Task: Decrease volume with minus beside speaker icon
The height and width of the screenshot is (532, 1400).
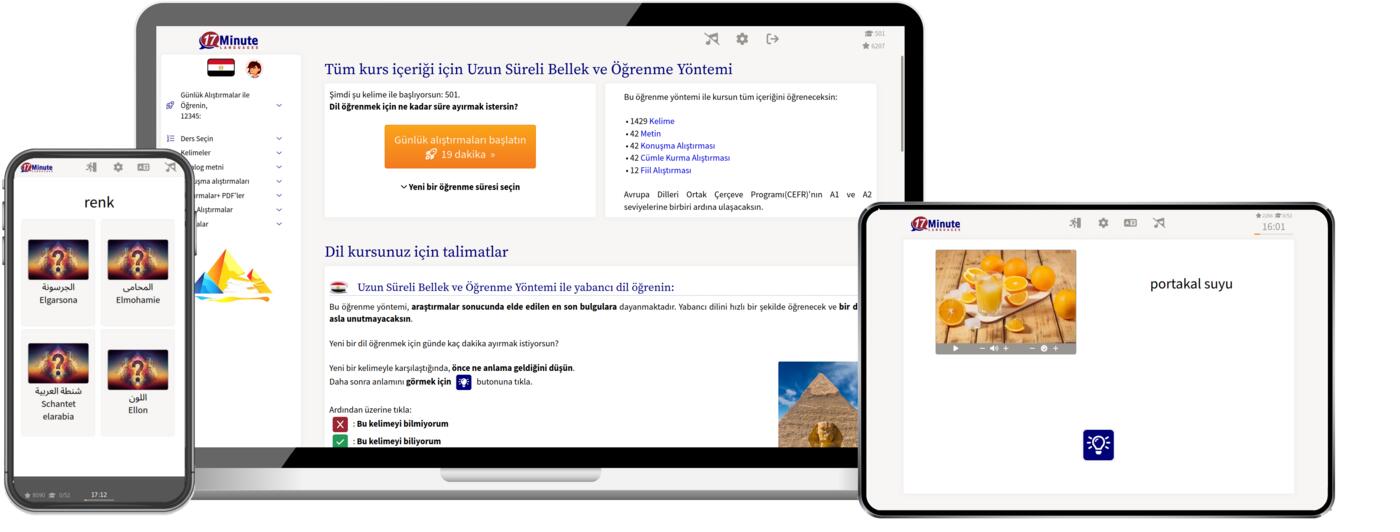Action: (x=982, y=348)
